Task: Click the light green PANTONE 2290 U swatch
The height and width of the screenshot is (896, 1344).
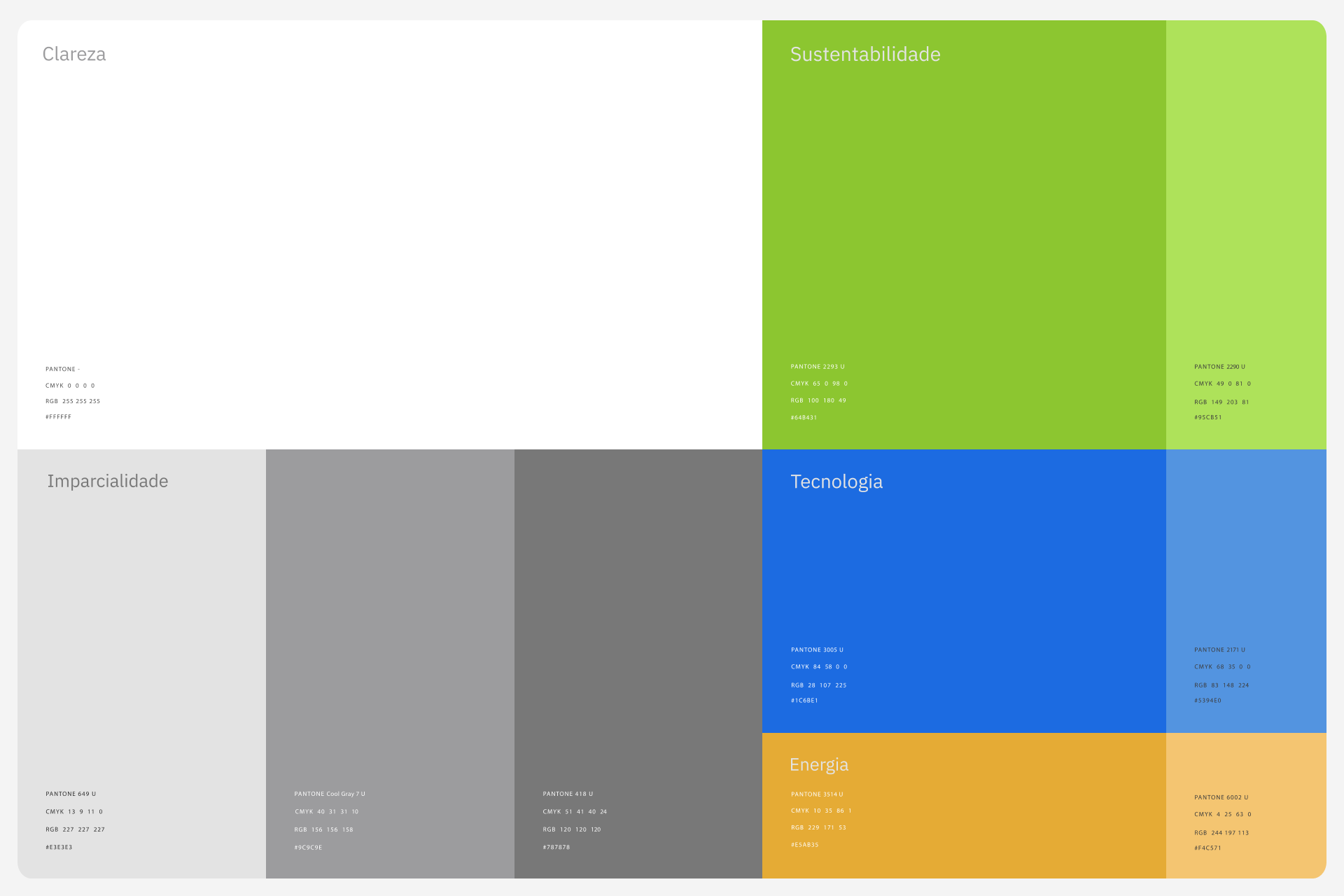Action: pos(1246,210)
